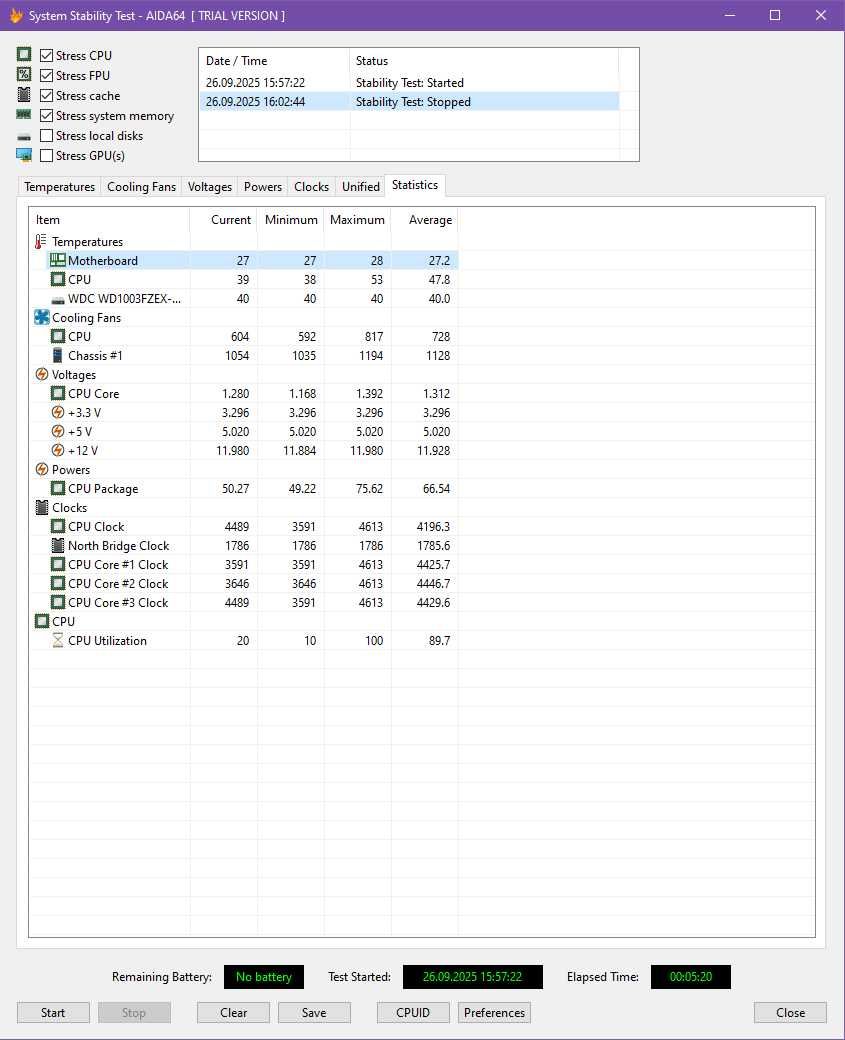Screen dimensions: 845x1040
Task: Click the CPU Clock row icon
Action: point(58,527)
